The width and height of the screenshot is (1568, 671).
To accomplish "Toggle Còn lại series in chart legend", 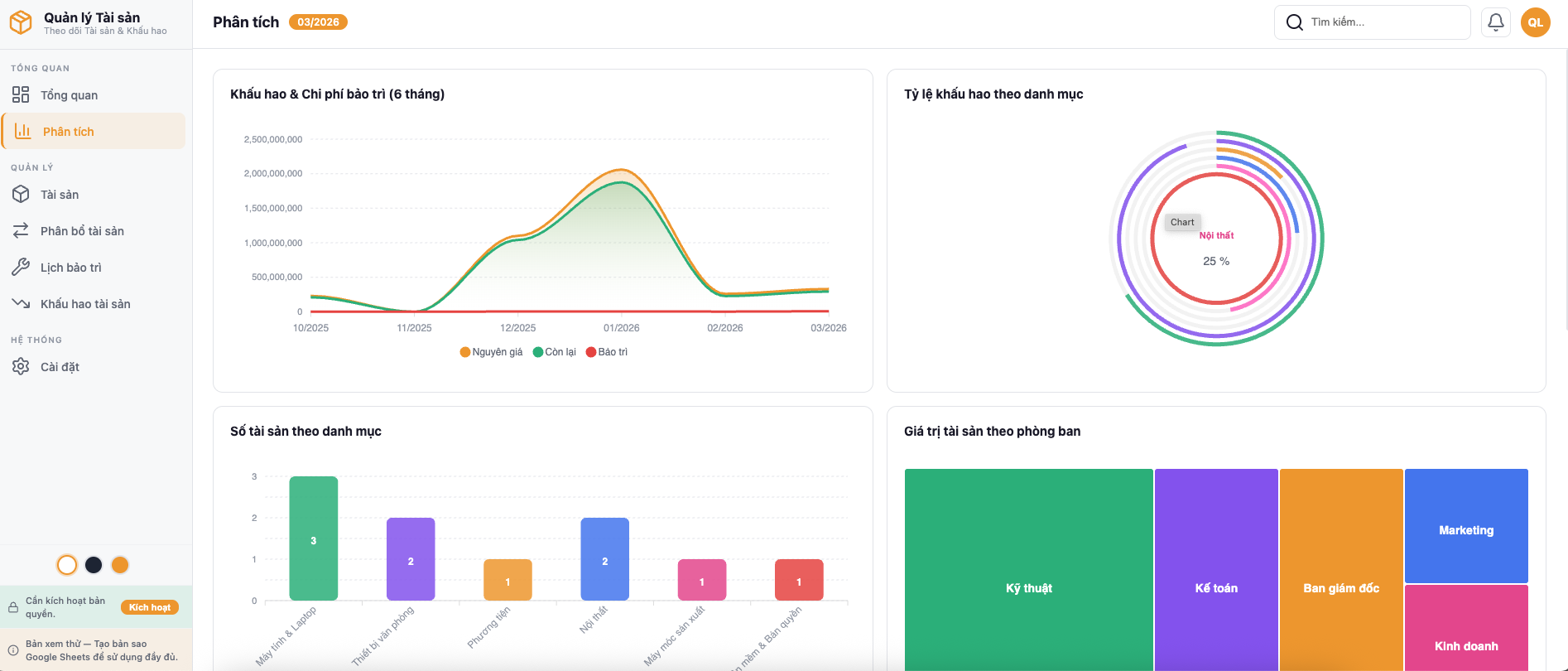I will tap(554, 352).
